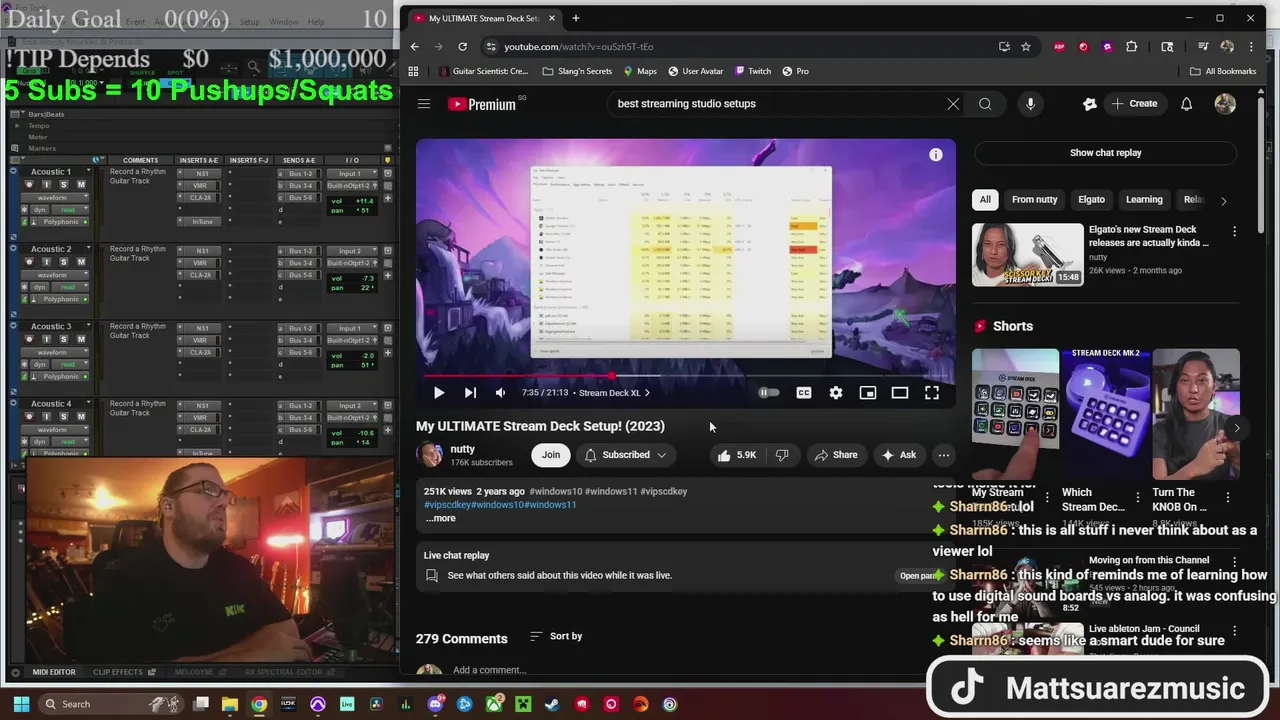Solo the Acoustic 1 track
The width and height of the screenshot is (1280, 720).
point(64,185)
